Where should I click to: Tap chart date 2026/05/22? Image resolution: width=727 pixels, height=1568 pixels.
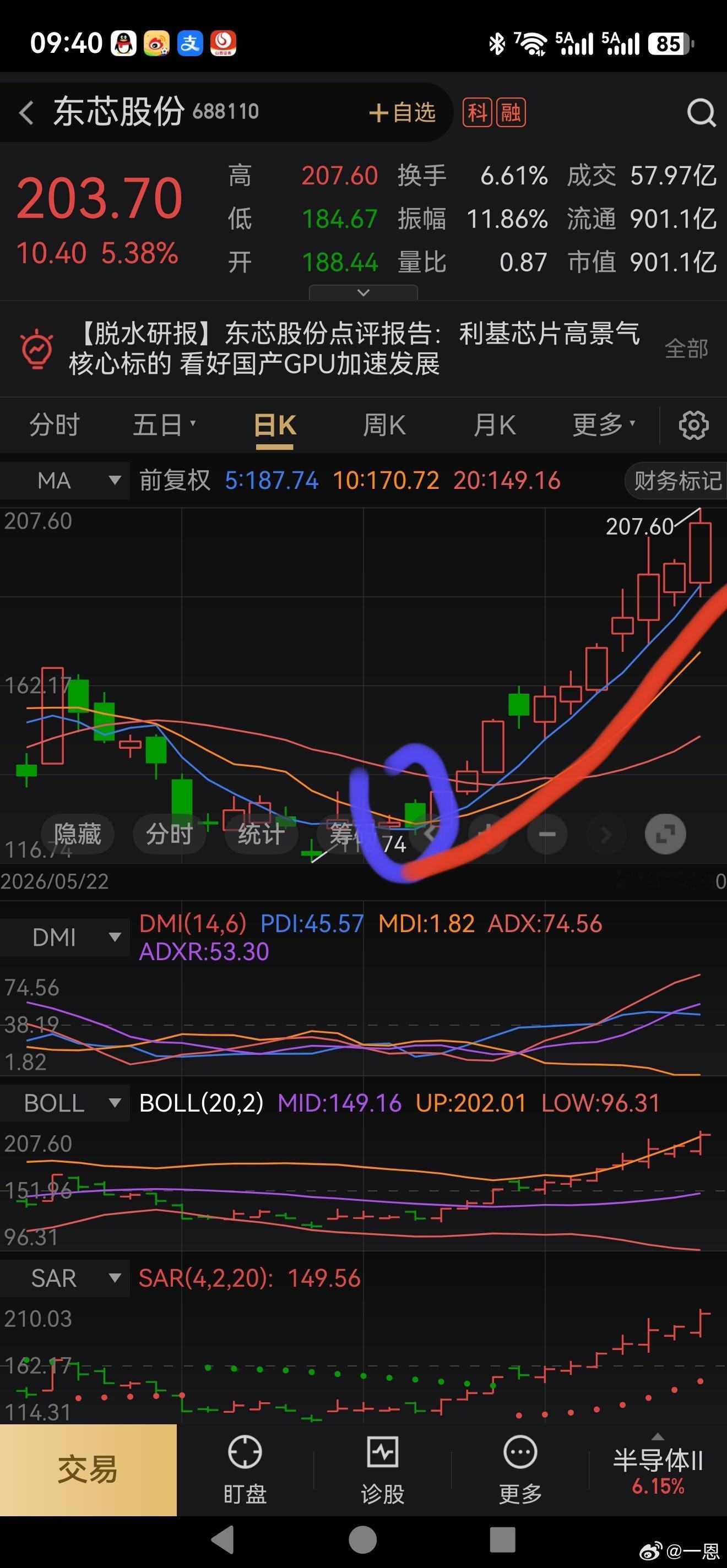coord(55,881)
